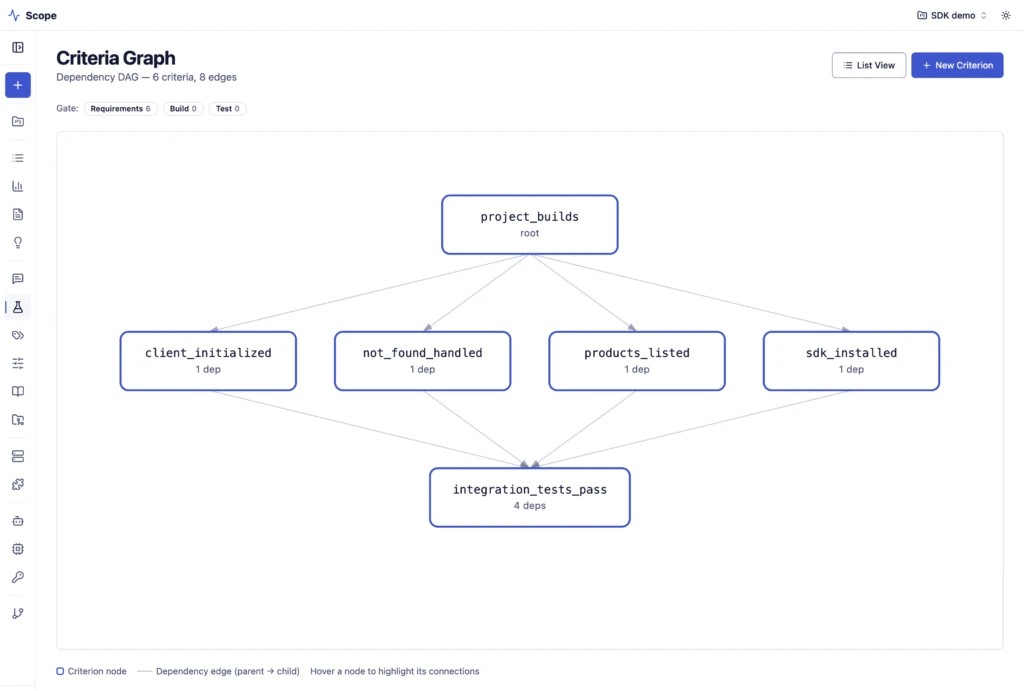Open the sliders icon in sidebar

click(x=18, y=363)
